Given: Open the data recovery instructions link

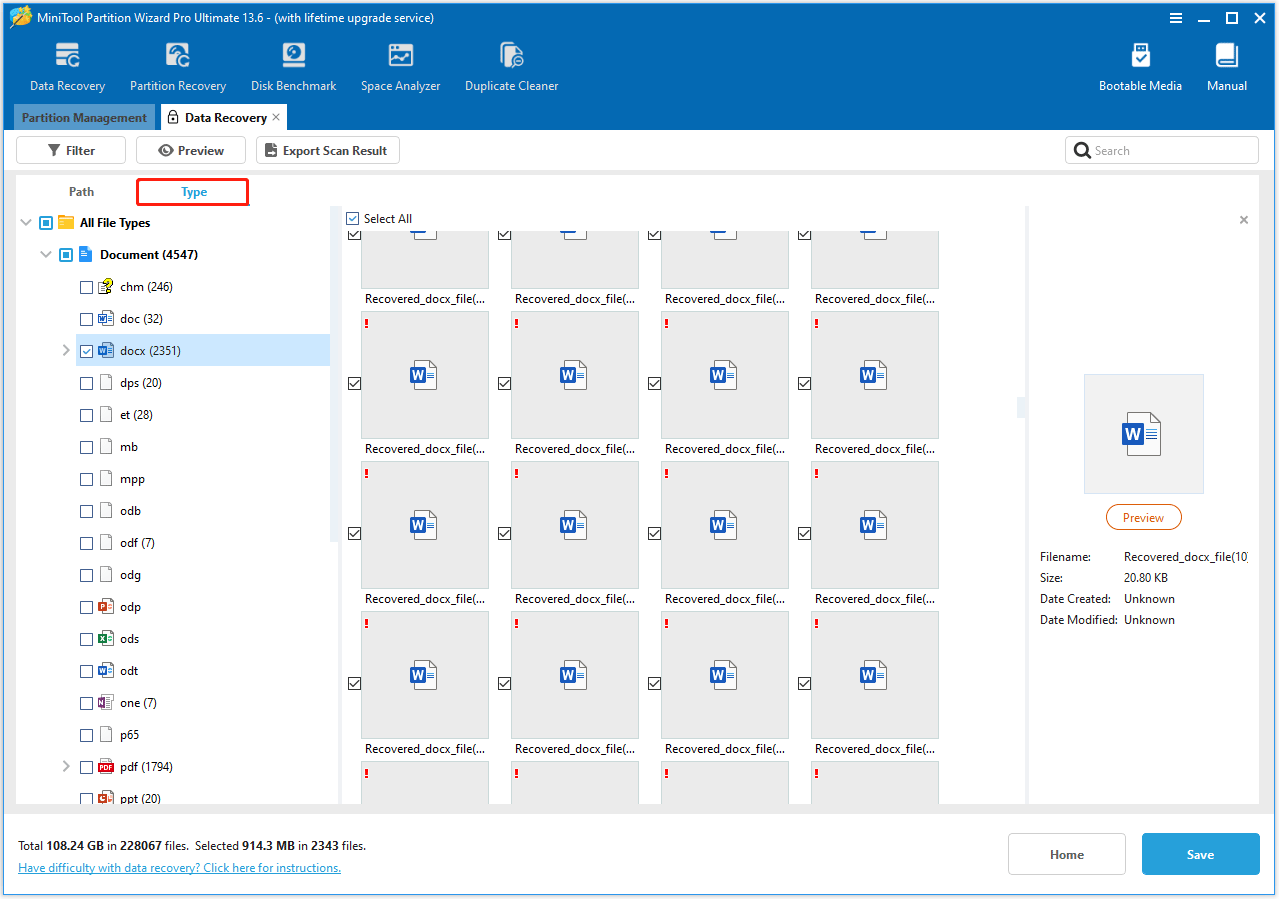Looking at the screenshot, I should 179,868.
